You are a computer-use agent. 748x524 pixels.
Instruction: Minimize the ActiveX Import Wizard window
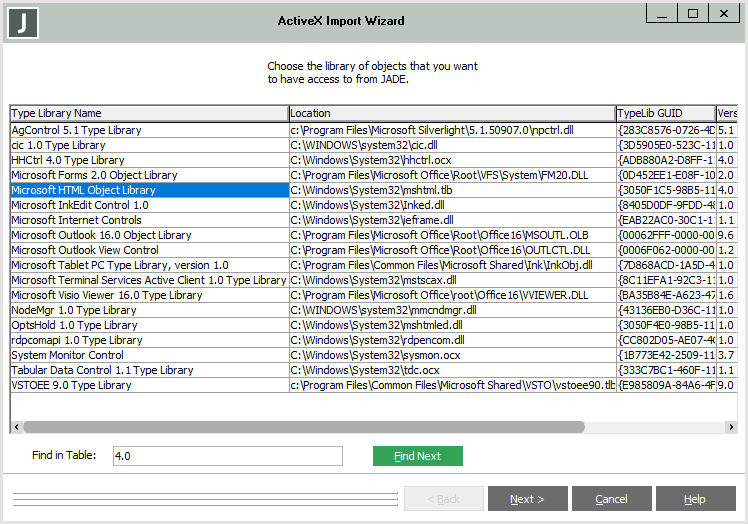pyautogui.click(x=662, y=13)
